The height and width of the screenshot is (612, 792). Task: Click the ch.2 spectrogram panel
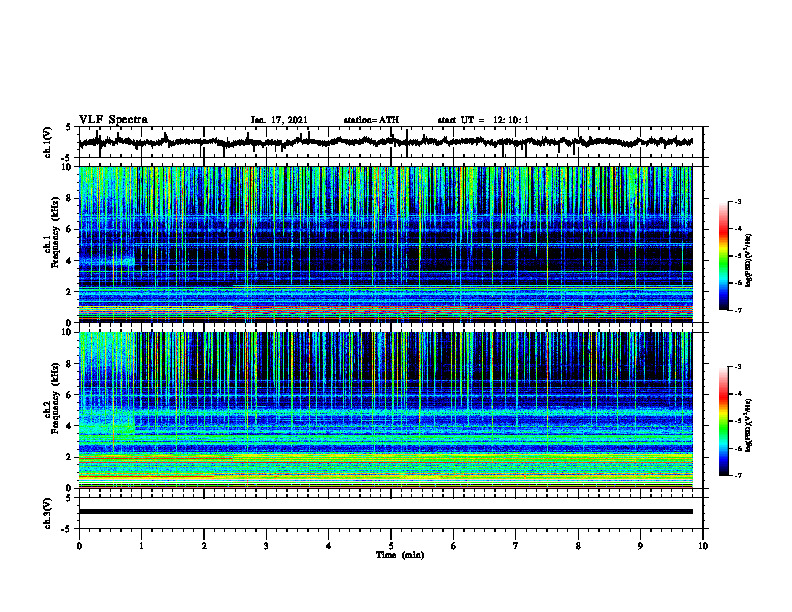point(385,410)
